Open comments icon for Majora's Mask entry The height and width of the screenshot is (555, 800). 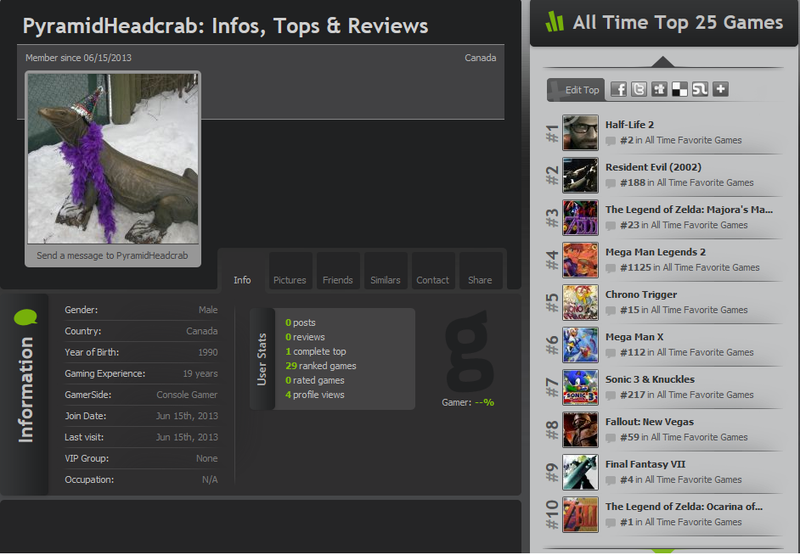[610, 225]
